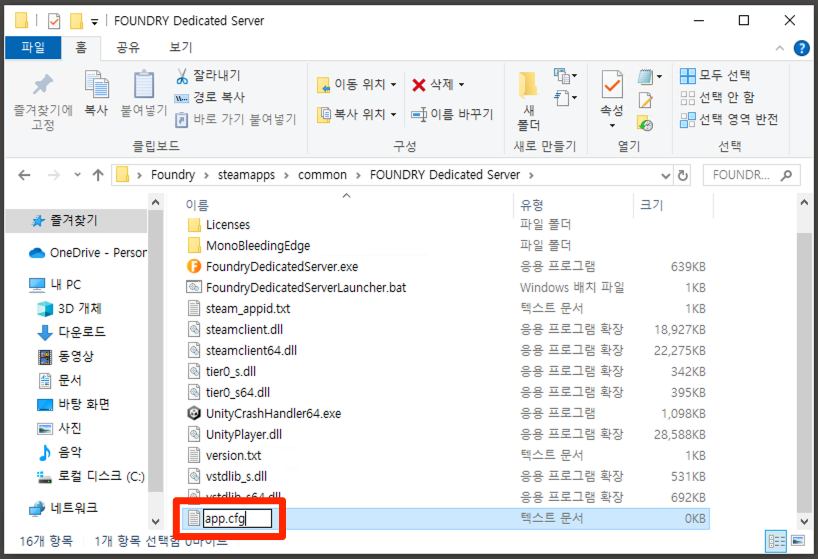The width and height of the screenshot is (818, 559).
Task: Expand the Delete (삭제) dropdown arrow
Action: [x=462, y=84]
